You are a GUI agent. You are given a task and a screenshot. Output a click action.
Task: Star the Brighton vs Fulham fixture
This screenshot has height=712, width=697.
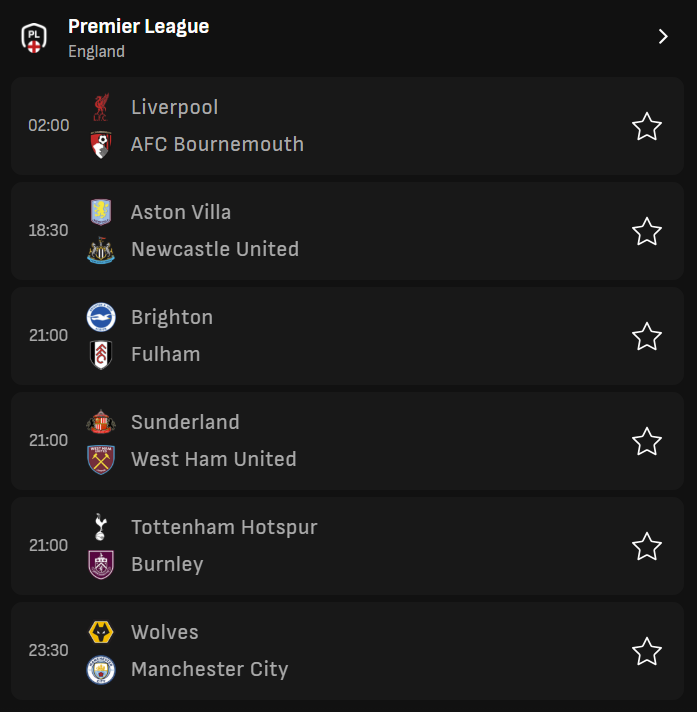click(x=647, y=336)
